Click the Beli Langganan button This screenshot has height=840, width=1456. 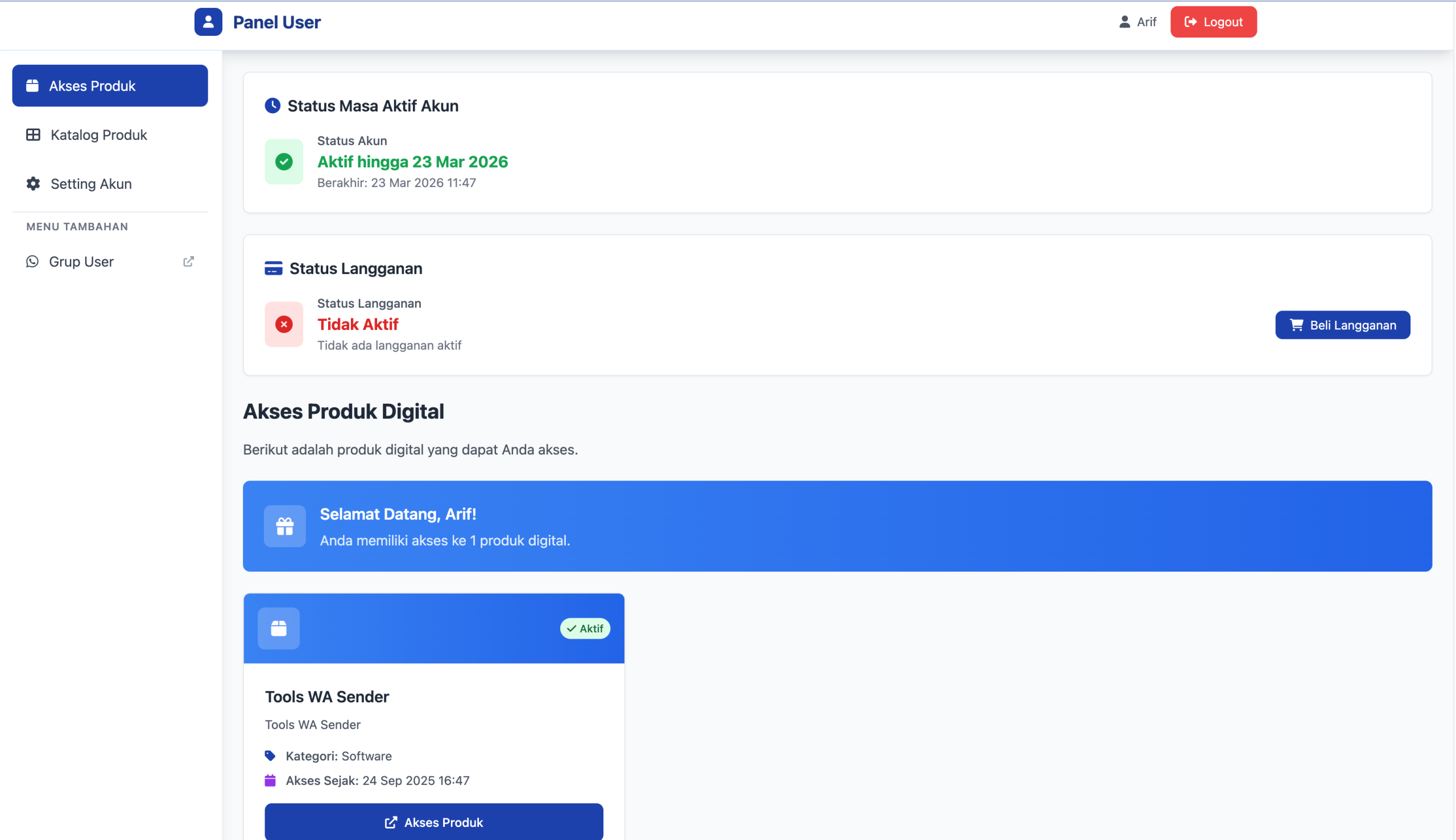(1342, 325)
